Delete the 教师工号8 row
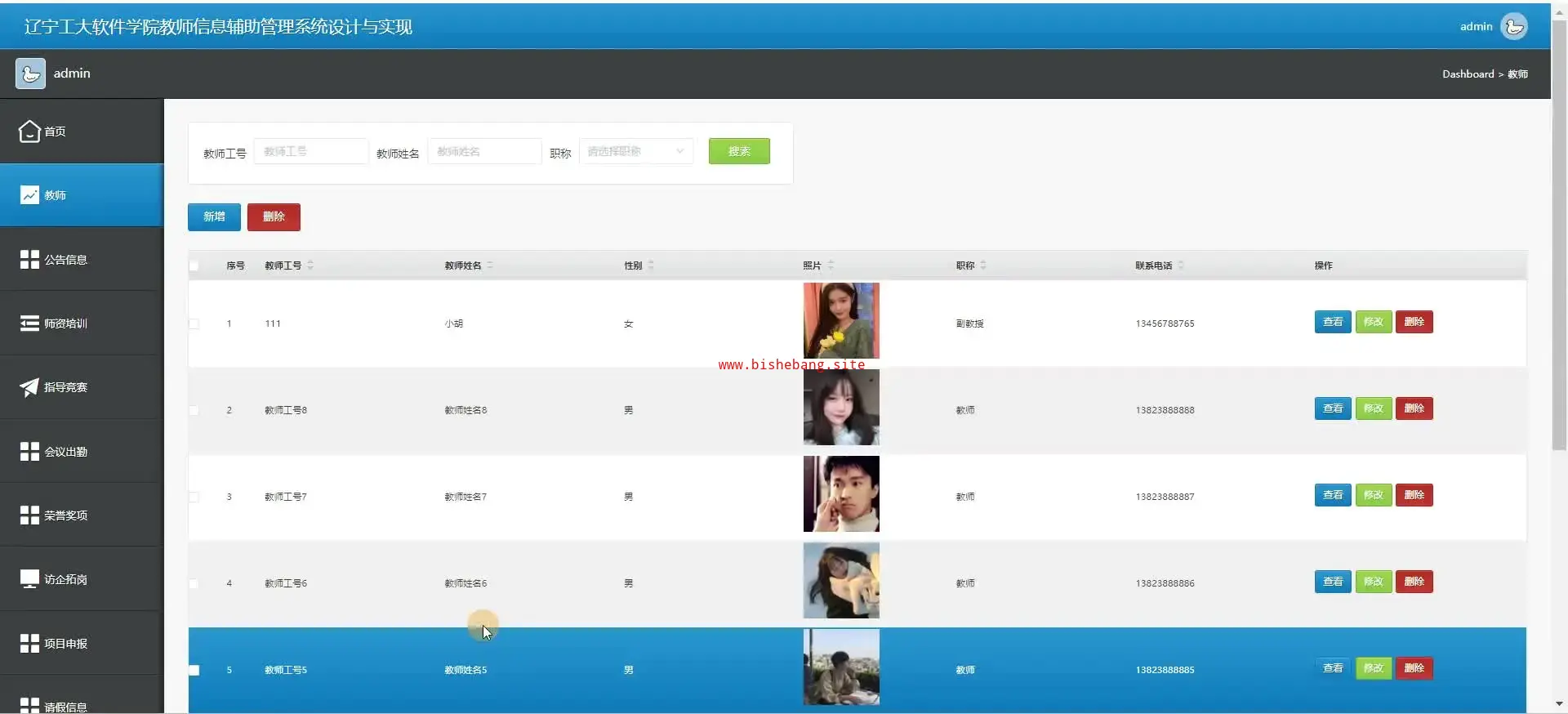Viewport: 1568px width, 714px height. tap(1414, 408)
